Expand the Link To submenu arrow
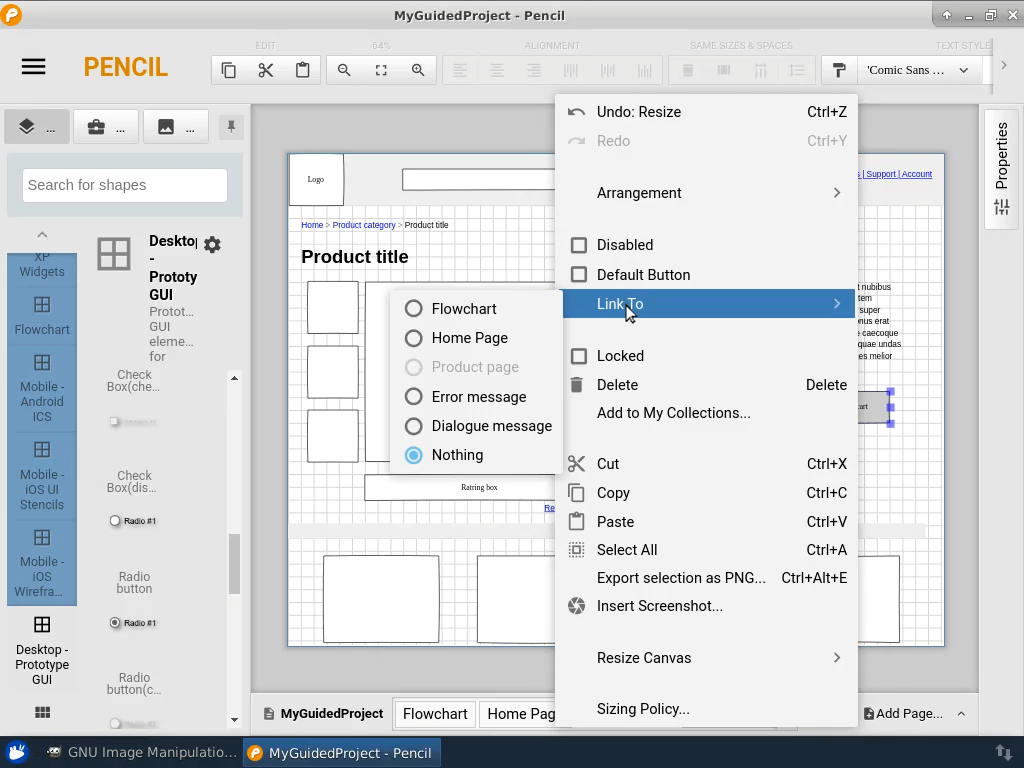This screenshot has width=1024, height=768. click(837, 304)
